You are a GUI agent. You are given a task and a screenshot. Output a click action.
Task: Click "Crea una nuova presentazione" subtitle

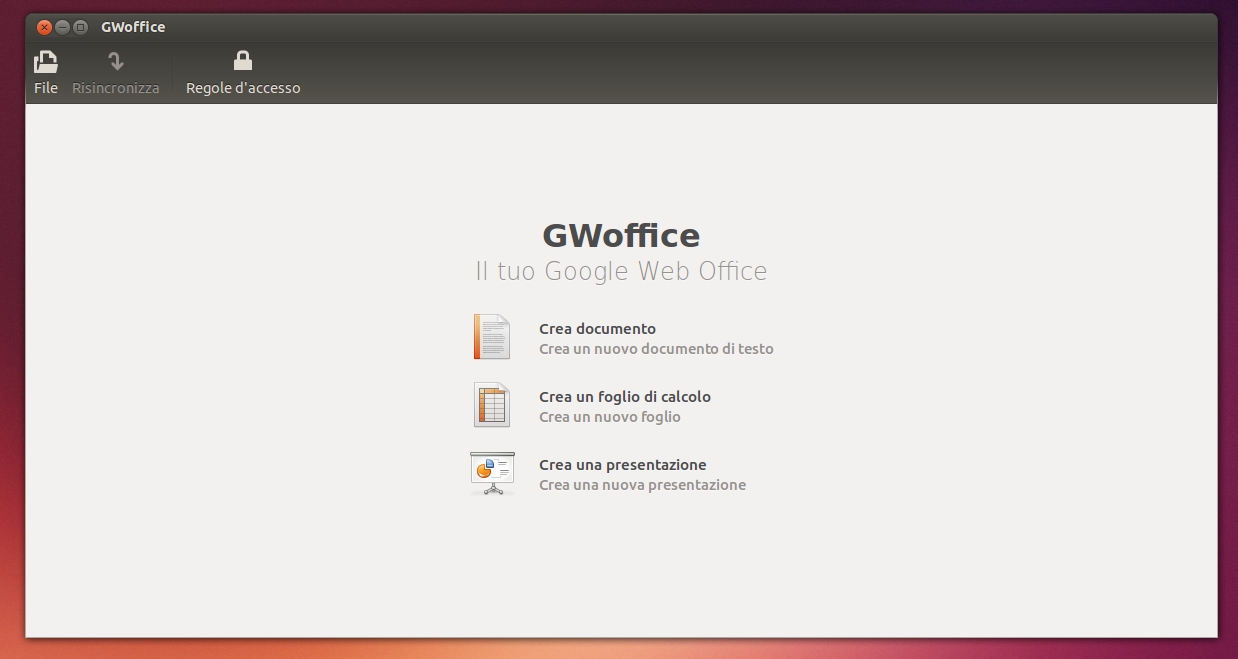tap(643, 485)
